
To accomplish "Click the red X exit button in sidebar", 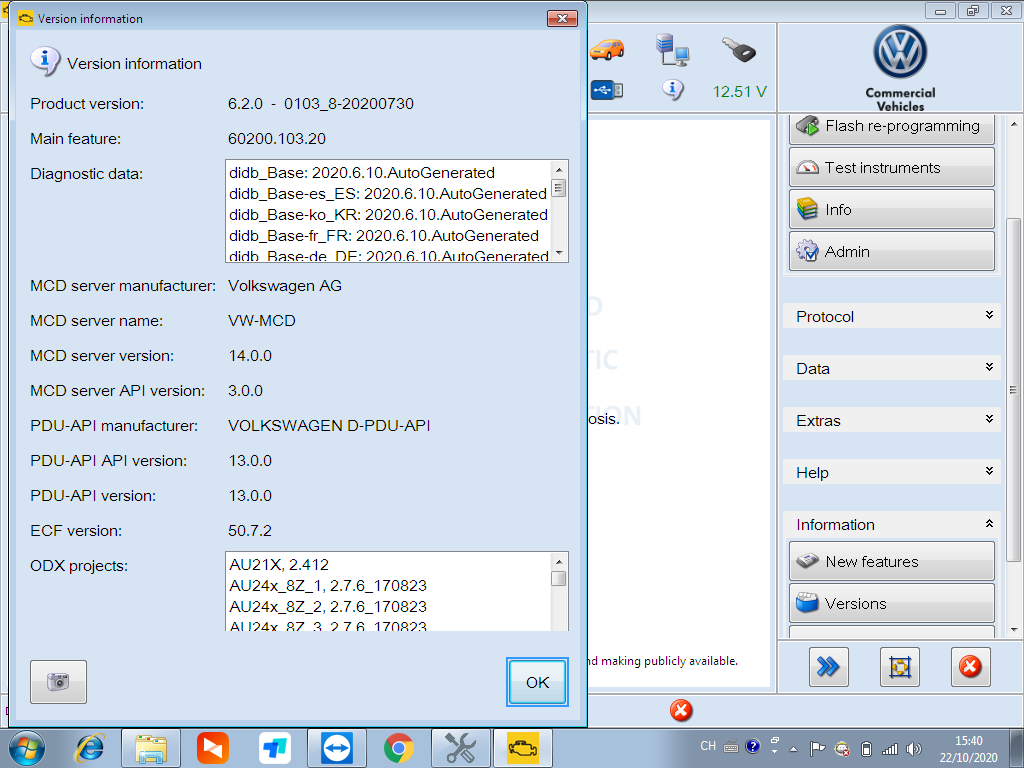I will tap(970, 667).
